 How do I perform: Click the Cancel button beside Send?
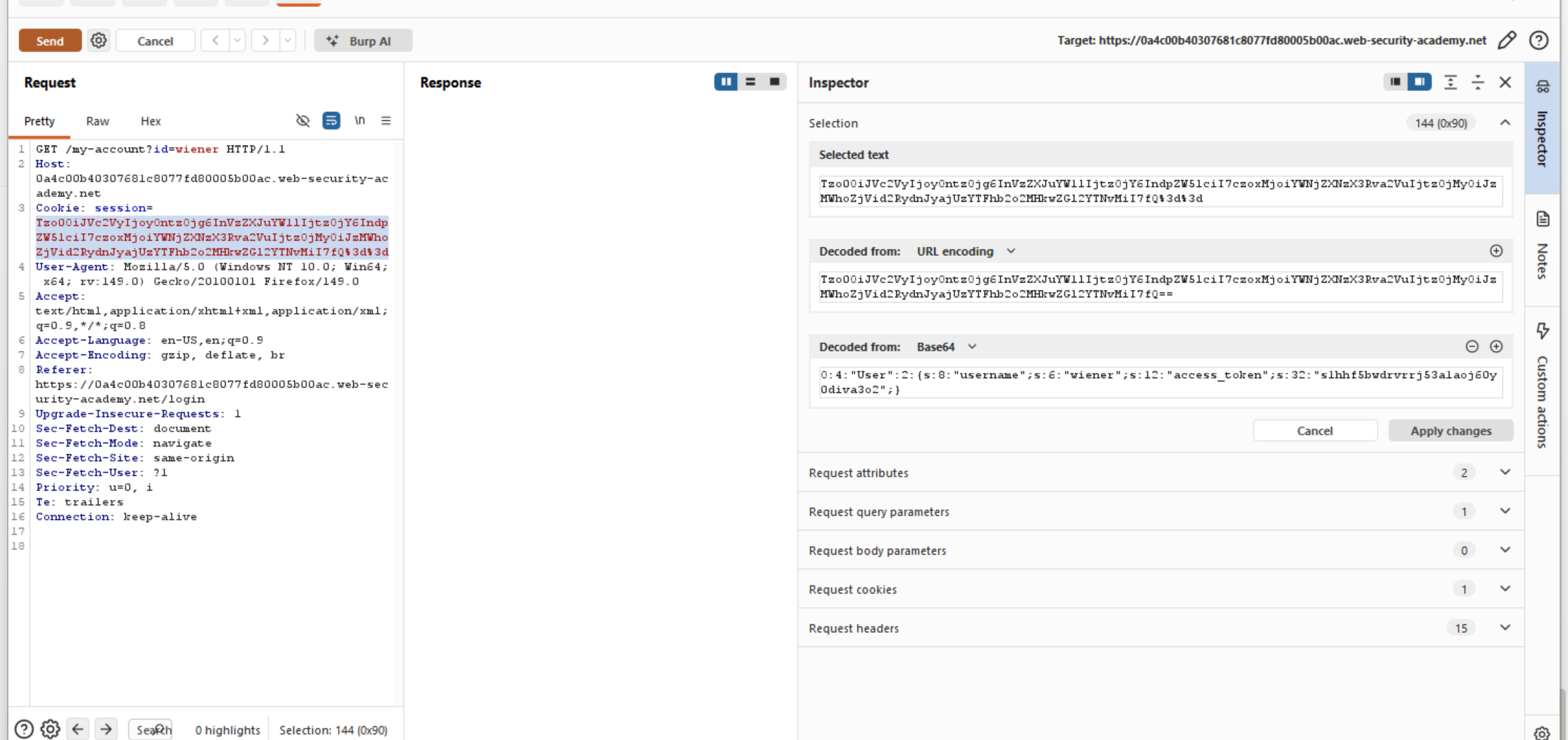click(x=155, y=41)
